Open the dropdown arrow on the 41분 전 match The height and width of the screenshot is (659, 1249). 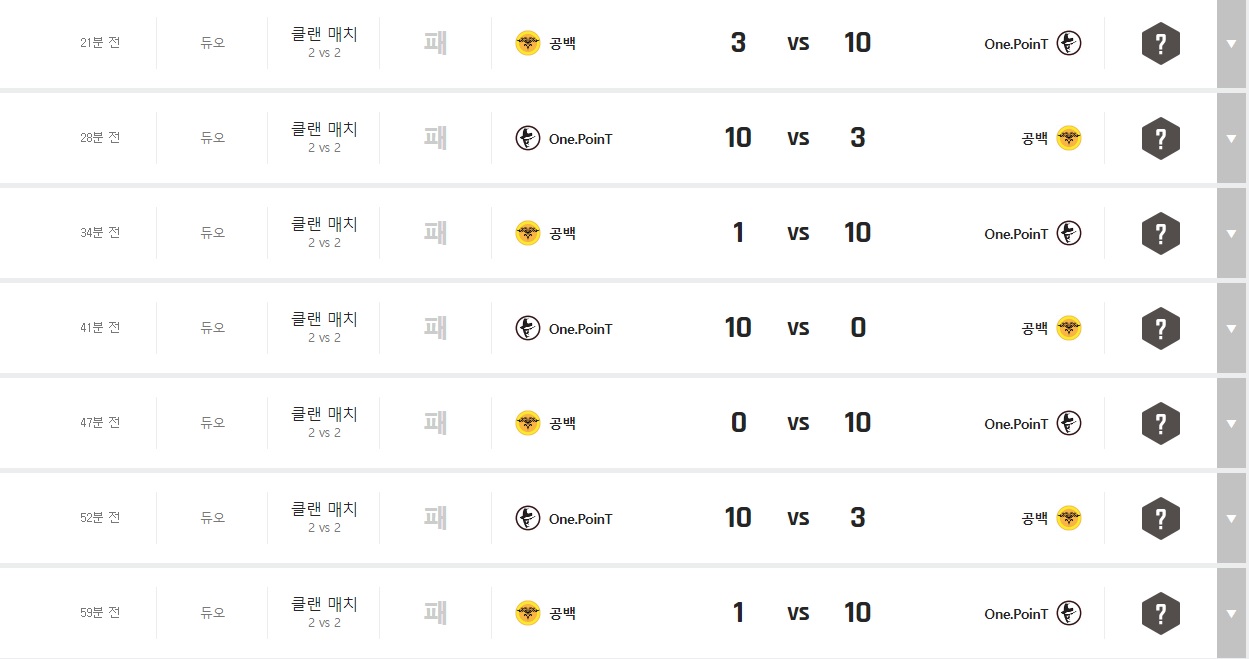coord(1231,328)
